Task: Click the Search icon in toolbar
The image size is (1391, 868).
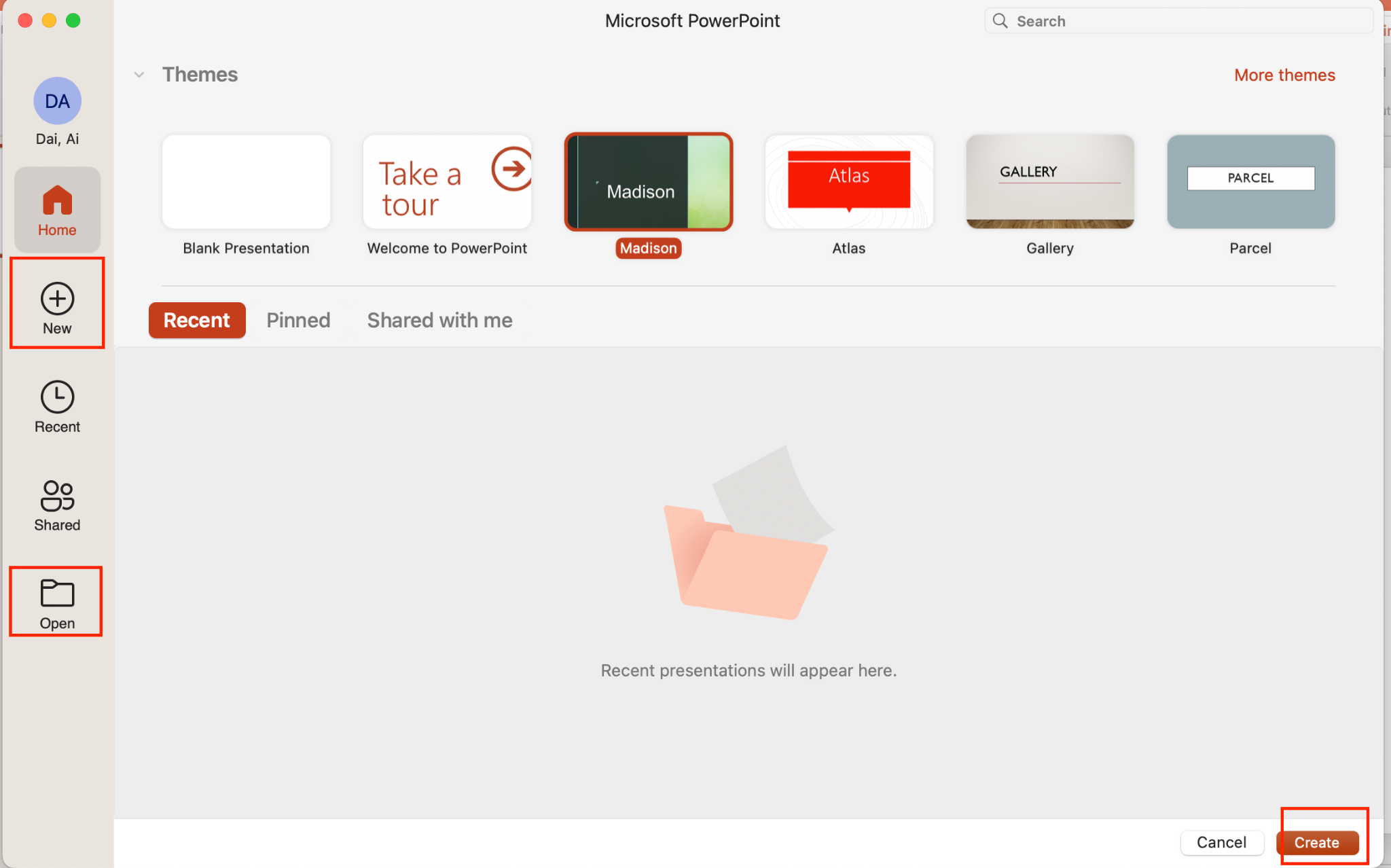Action: coord(1000,21)
